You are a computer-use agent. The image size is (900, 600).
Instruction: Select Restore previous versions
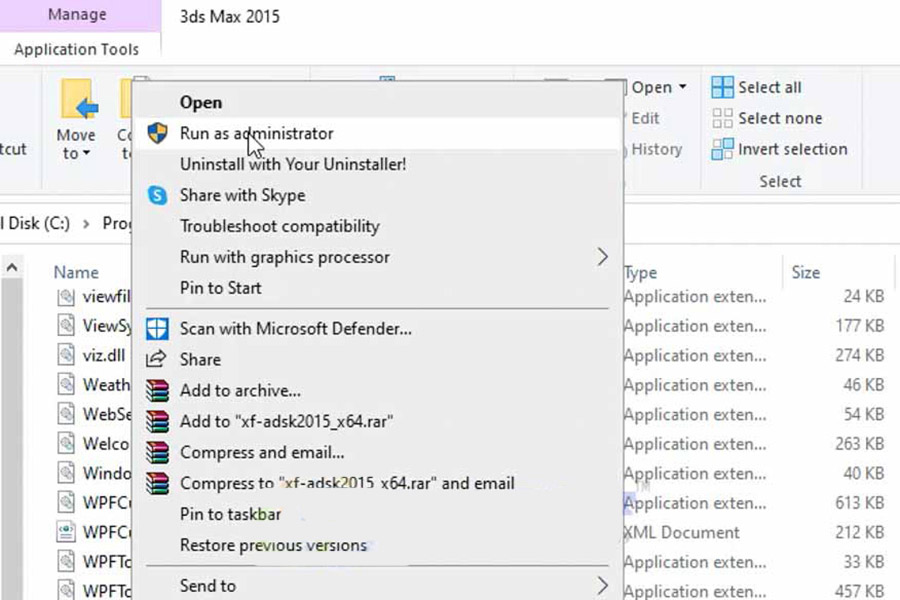[378, 545]
